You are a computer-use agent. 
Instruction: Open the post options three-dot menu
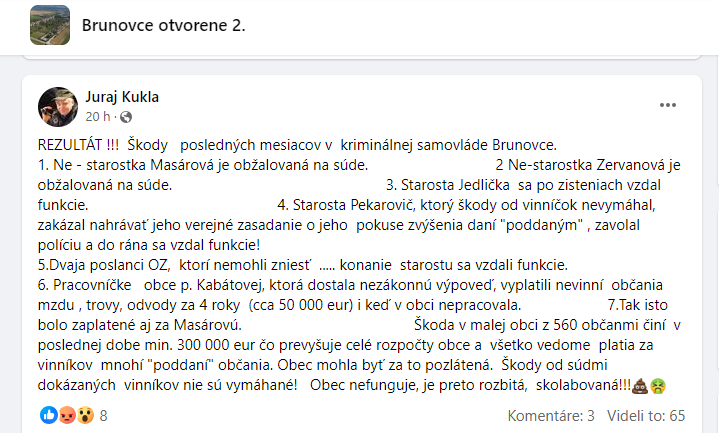[x=667, y=104]
